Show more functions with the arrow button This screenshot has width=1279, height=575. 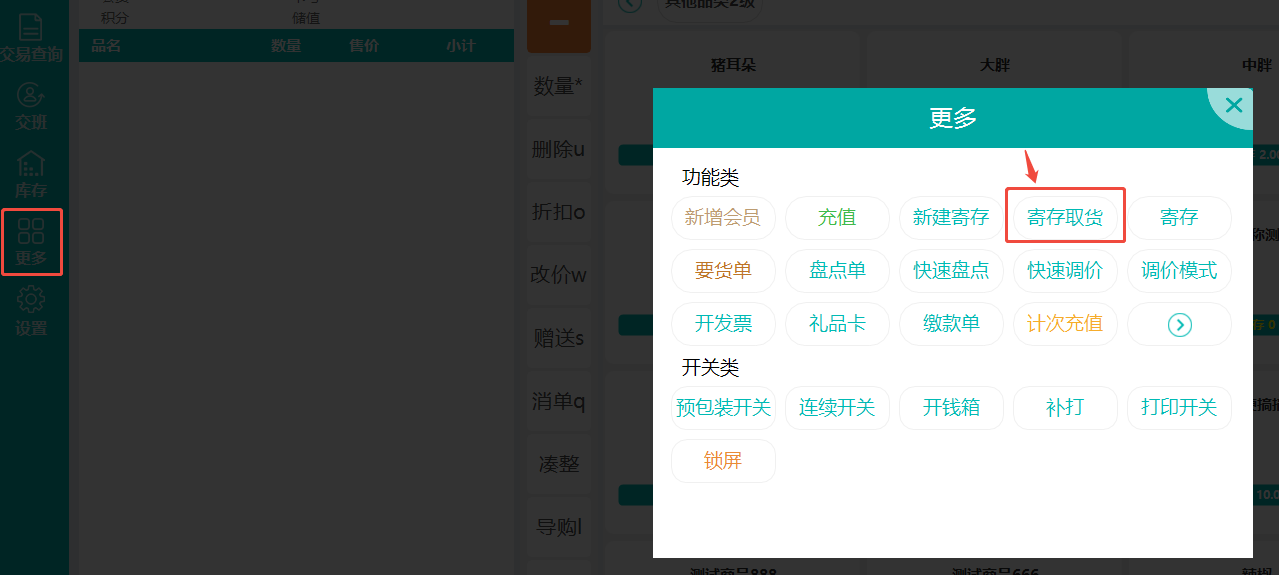click(x=1179, y=324)
